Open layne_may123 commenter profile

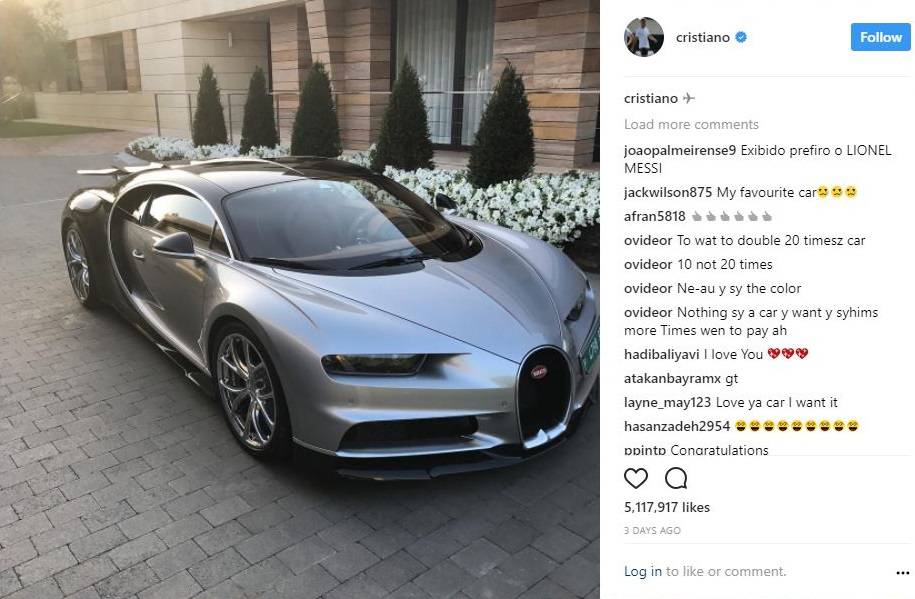(x=667, y=402)
